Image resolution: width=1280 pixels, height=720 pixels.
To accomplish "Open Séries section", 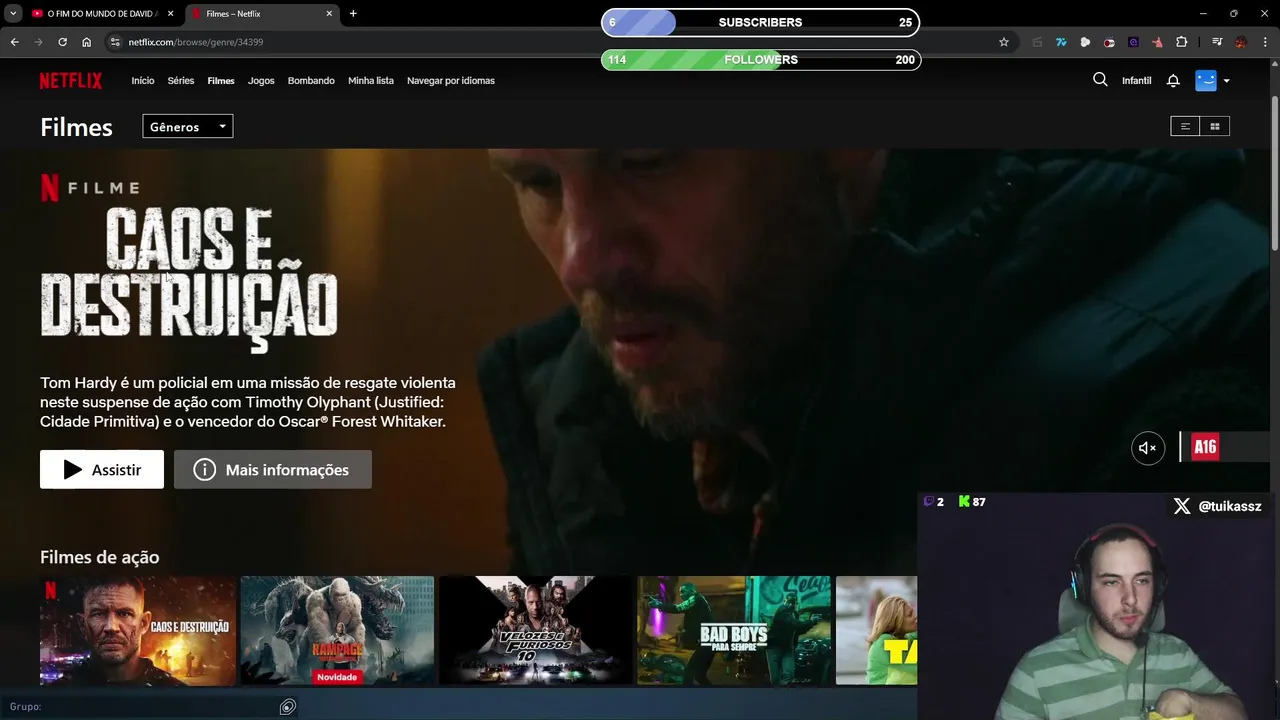I will [181, 81].
